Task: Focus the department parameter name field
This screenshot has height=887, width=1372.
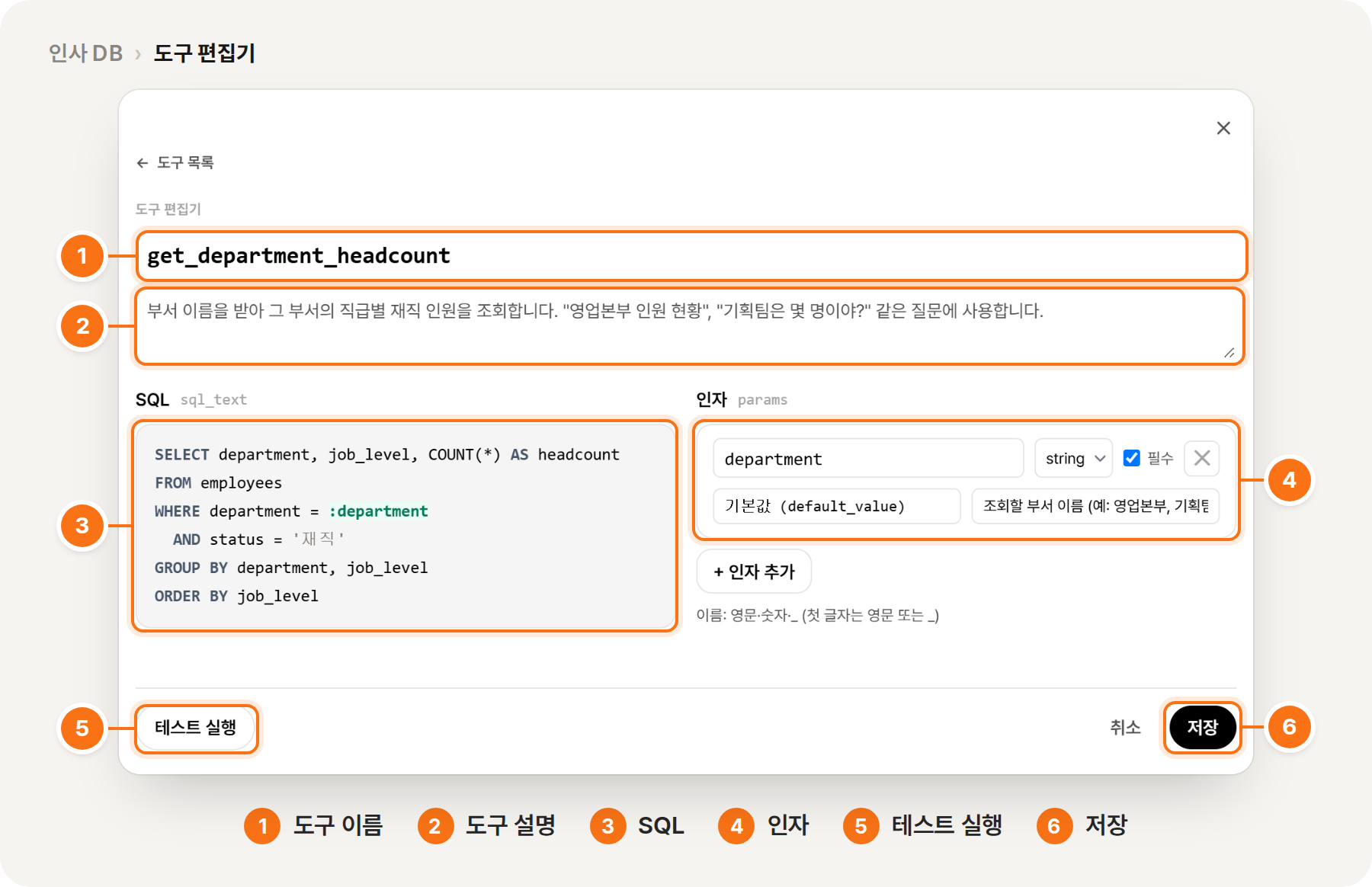Action: 868,459
